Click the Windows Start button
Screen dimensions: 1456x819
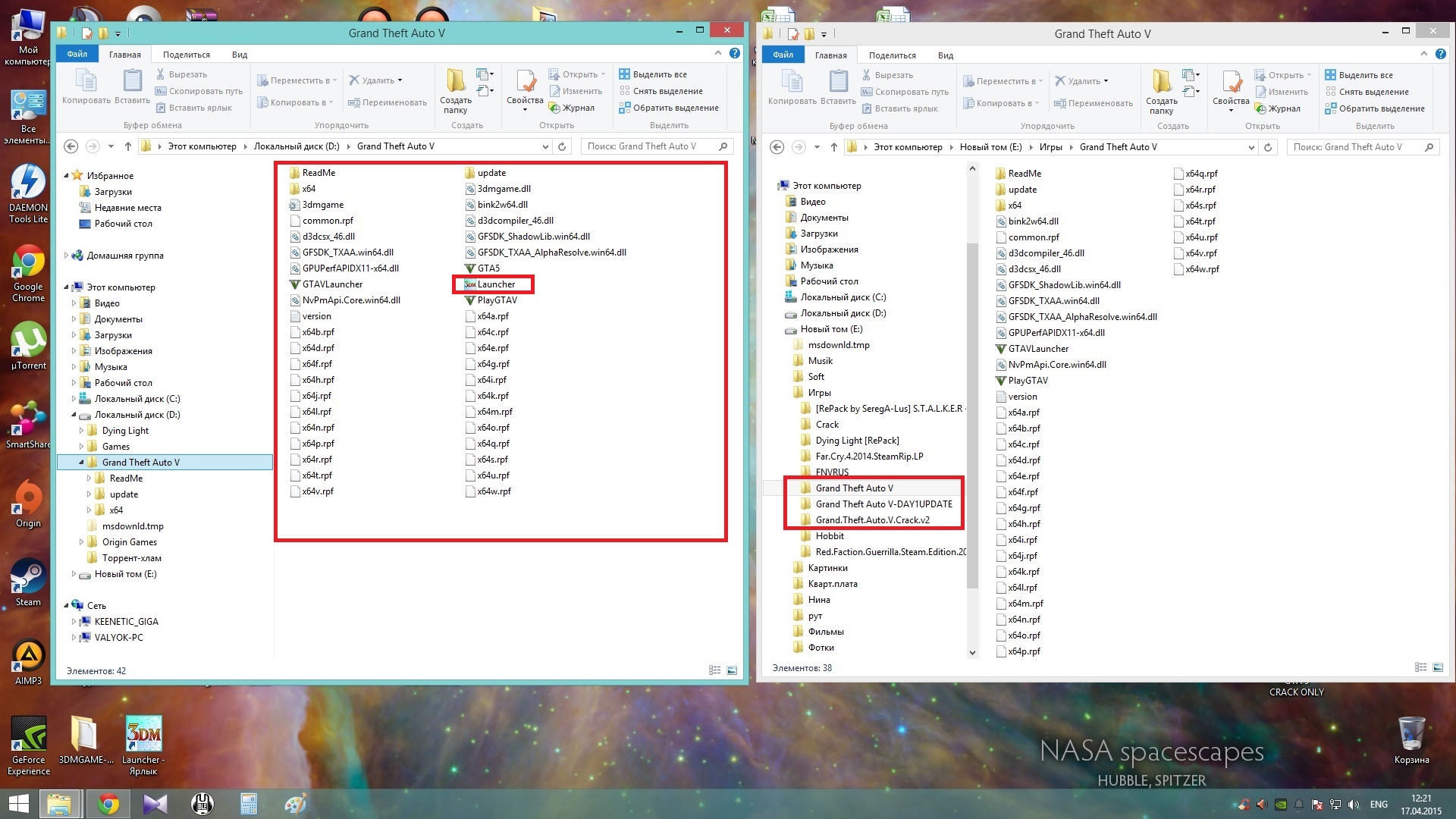[18, 804]
